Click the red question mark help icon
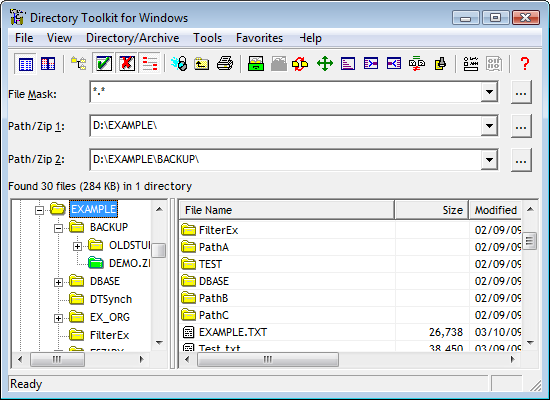 point(525,64)
